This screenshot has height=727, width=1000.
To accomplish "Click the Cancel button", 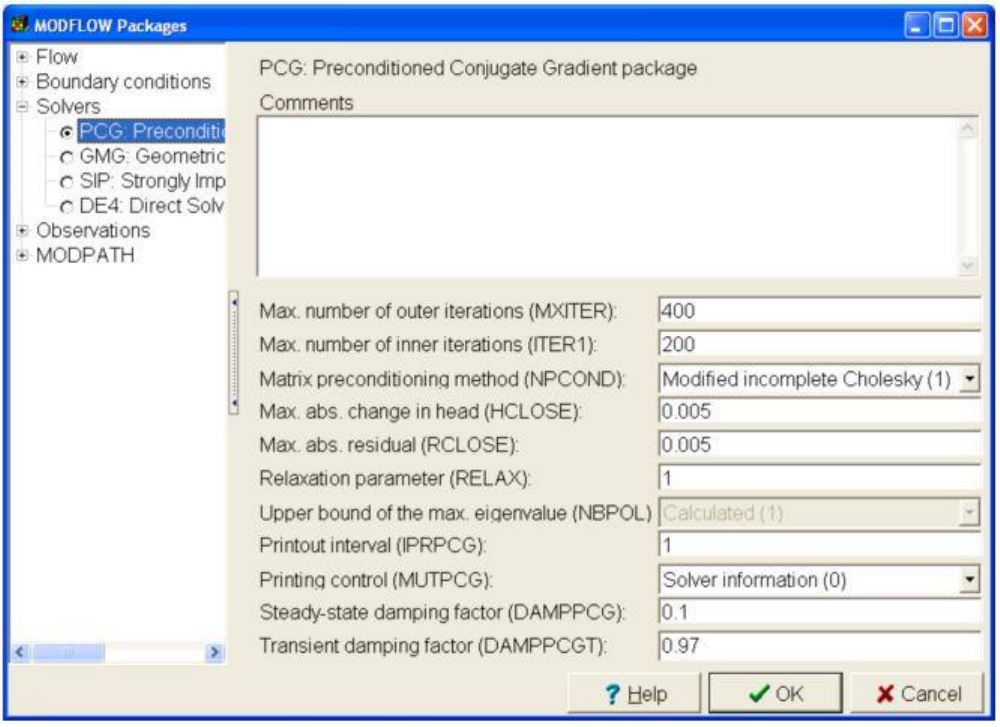I will click(918, 693).
